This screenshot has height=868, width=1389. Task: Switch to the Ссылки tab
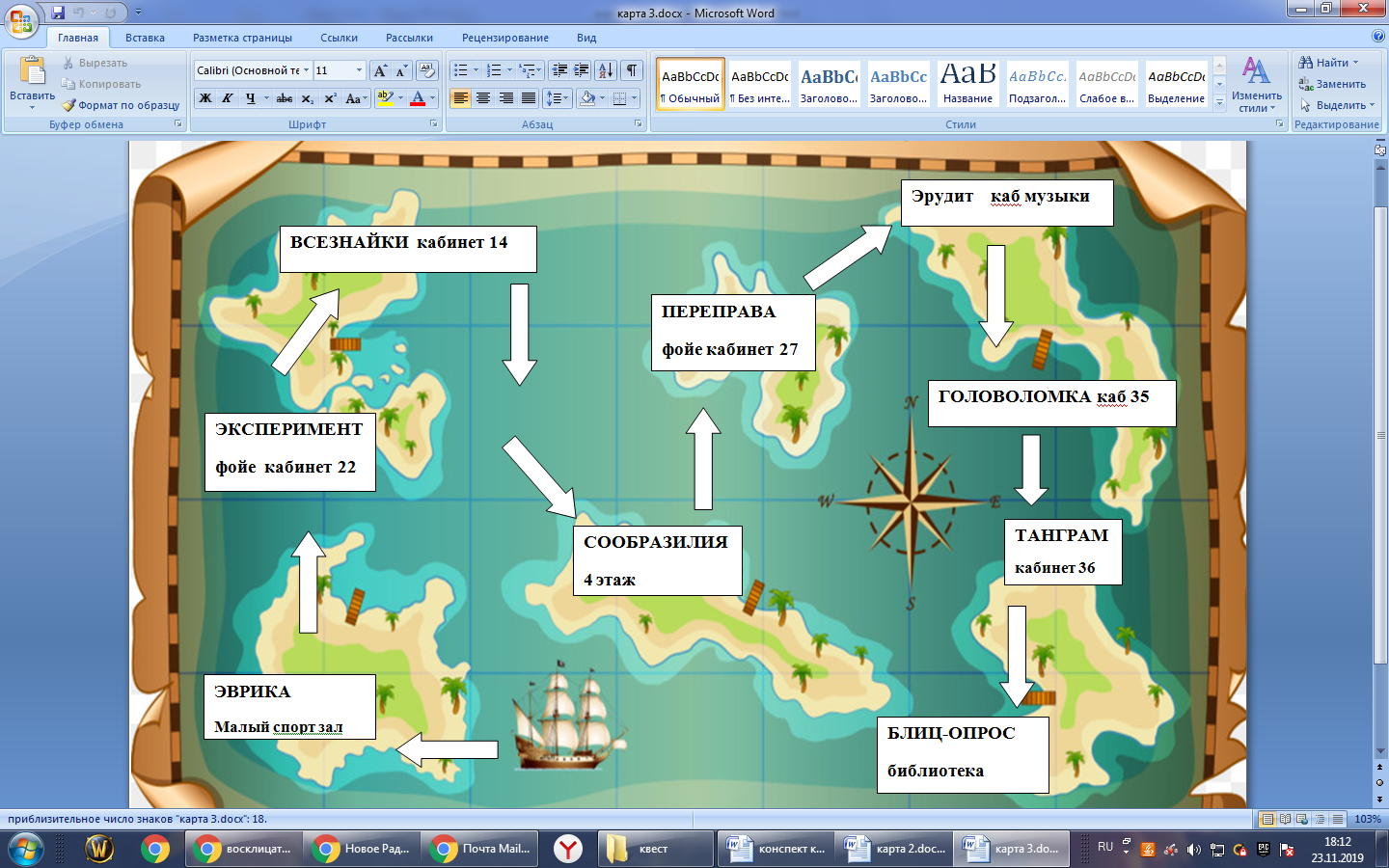[x=339, y=38]
